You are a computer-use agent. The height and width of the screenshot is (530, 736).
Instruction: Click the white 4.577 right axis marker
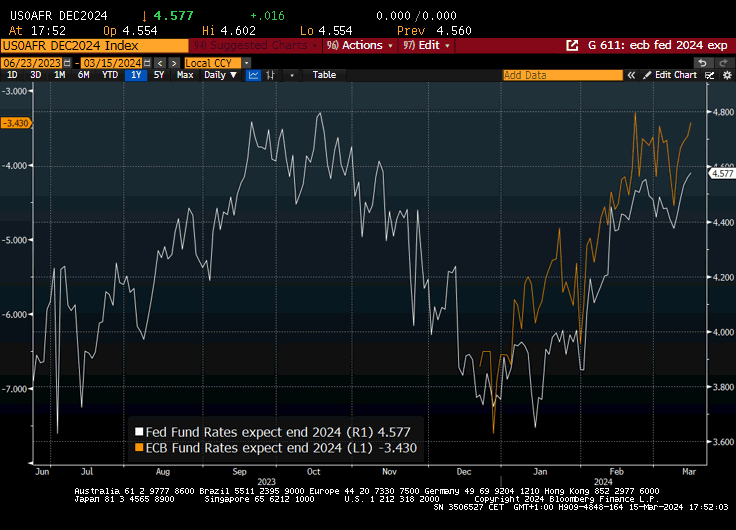[x=722, y=174]
